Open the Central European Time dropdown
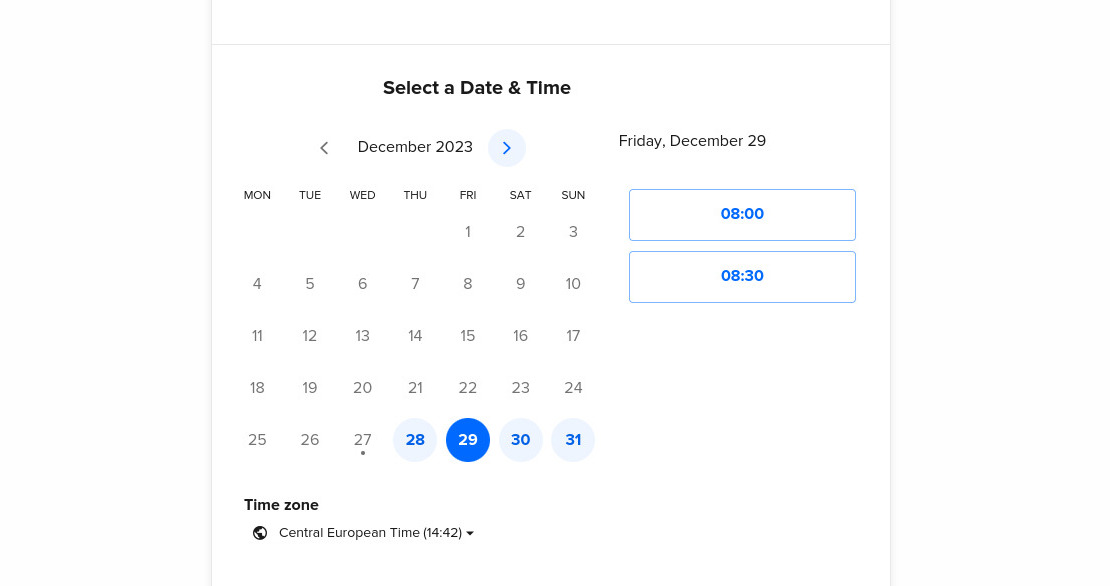The height and width of the screenshot is (586, 1110). click(375, 533)
